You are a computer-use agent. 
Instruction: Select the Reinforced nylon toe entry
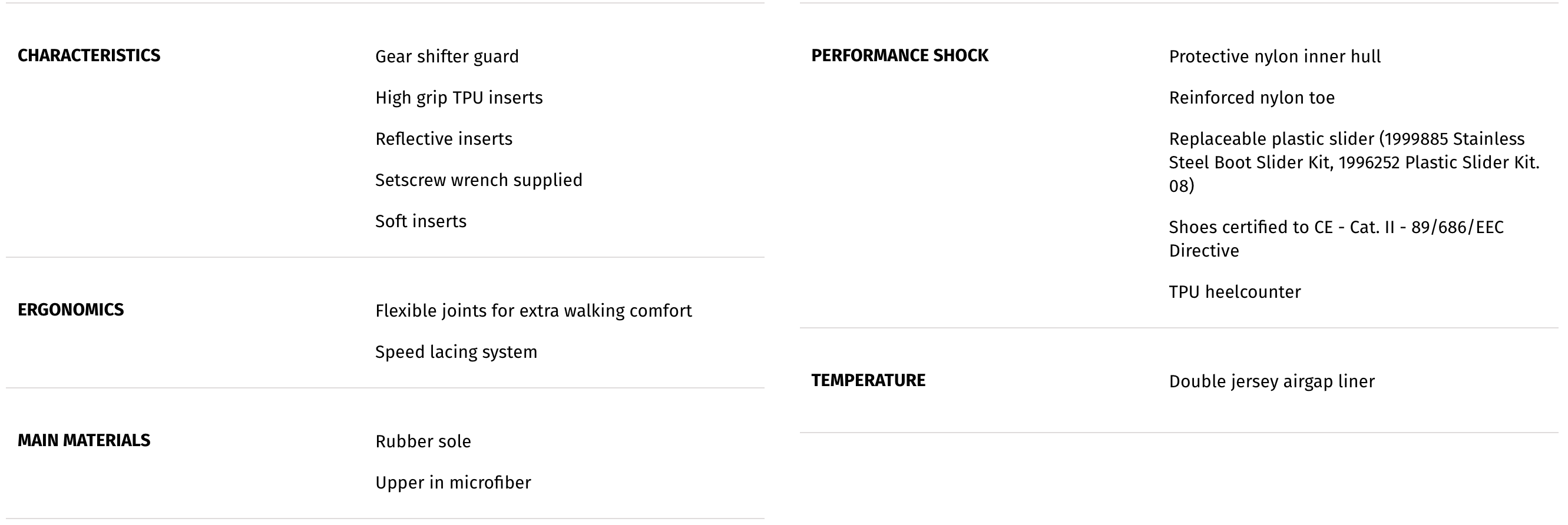pyautogui.click(x=1252, y=98)
